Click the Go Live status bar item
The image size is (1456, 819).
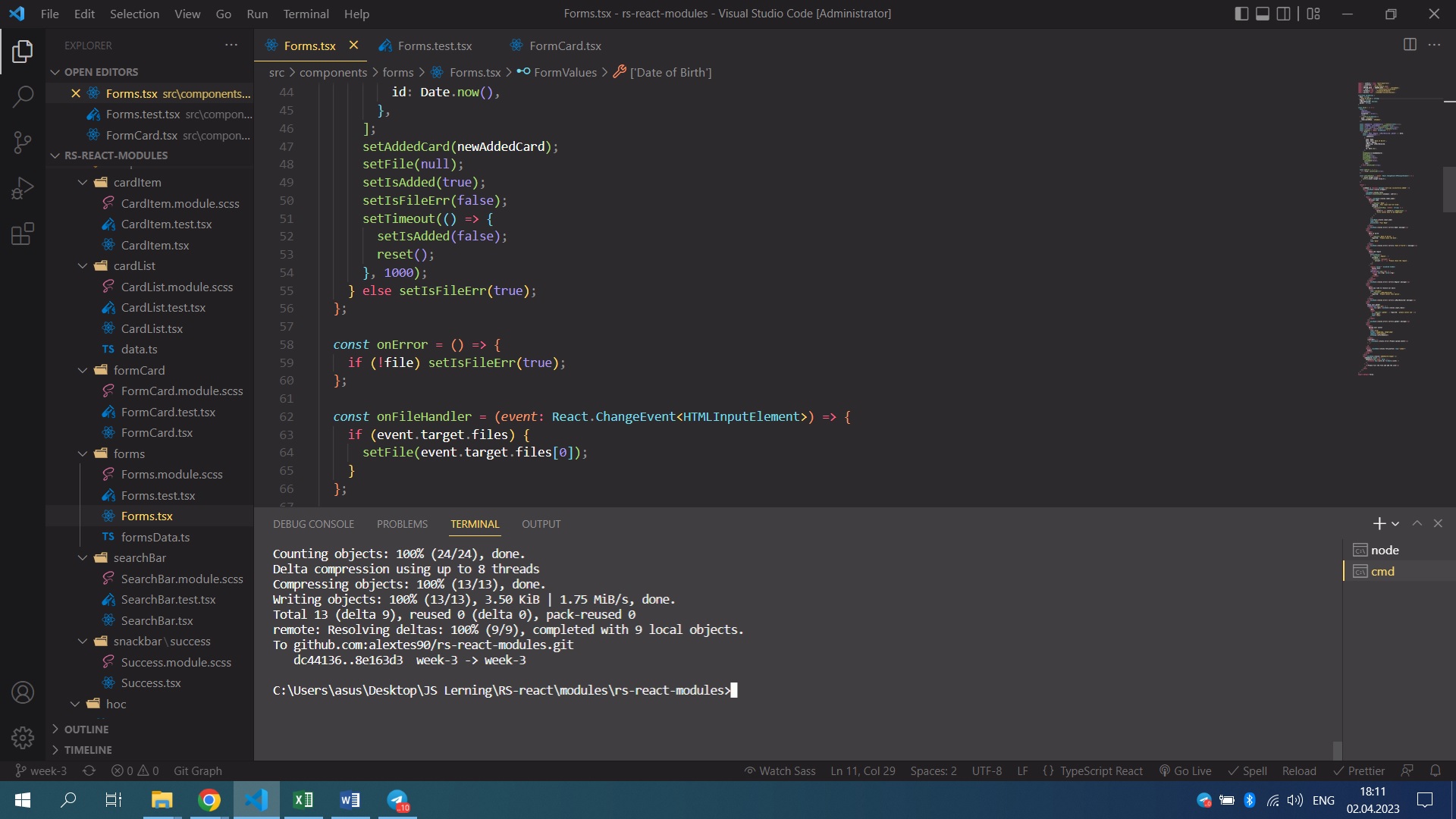(x=1185, y=770)
